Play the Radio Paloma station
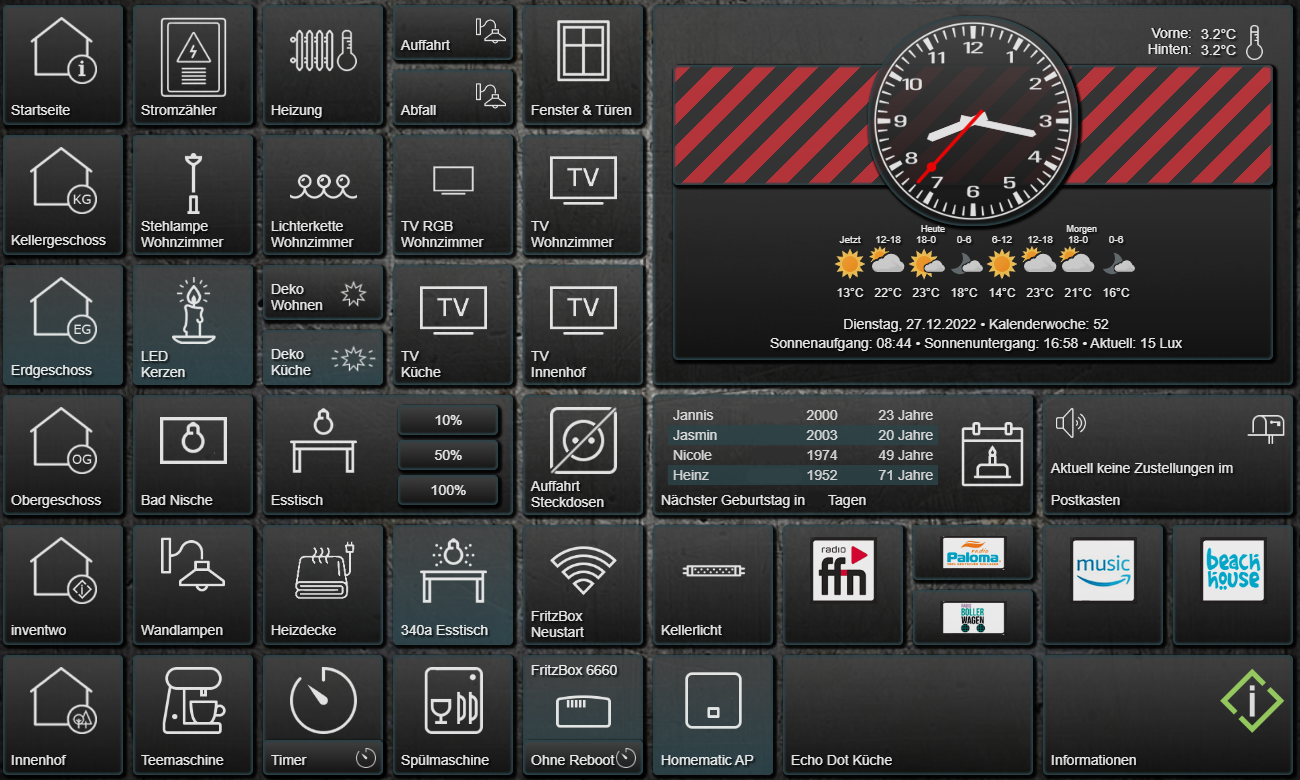The height and width of the screenshot is (780, 1300). pos(973,552)
